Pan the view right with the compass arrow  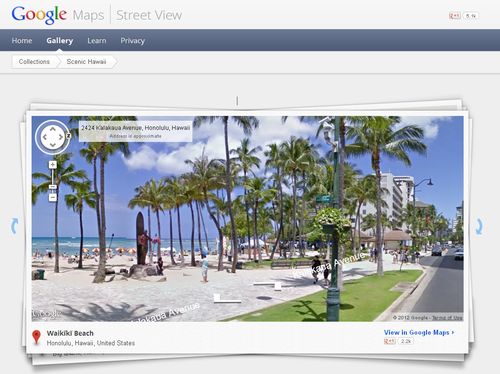(61, 137)
